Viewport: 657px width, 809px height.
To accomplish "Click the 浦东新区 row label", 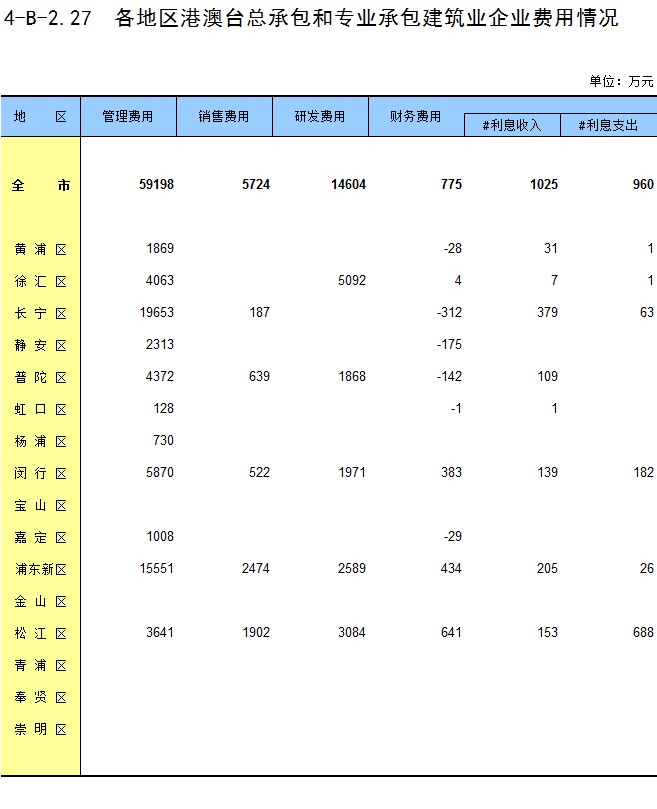I will 41,569.
